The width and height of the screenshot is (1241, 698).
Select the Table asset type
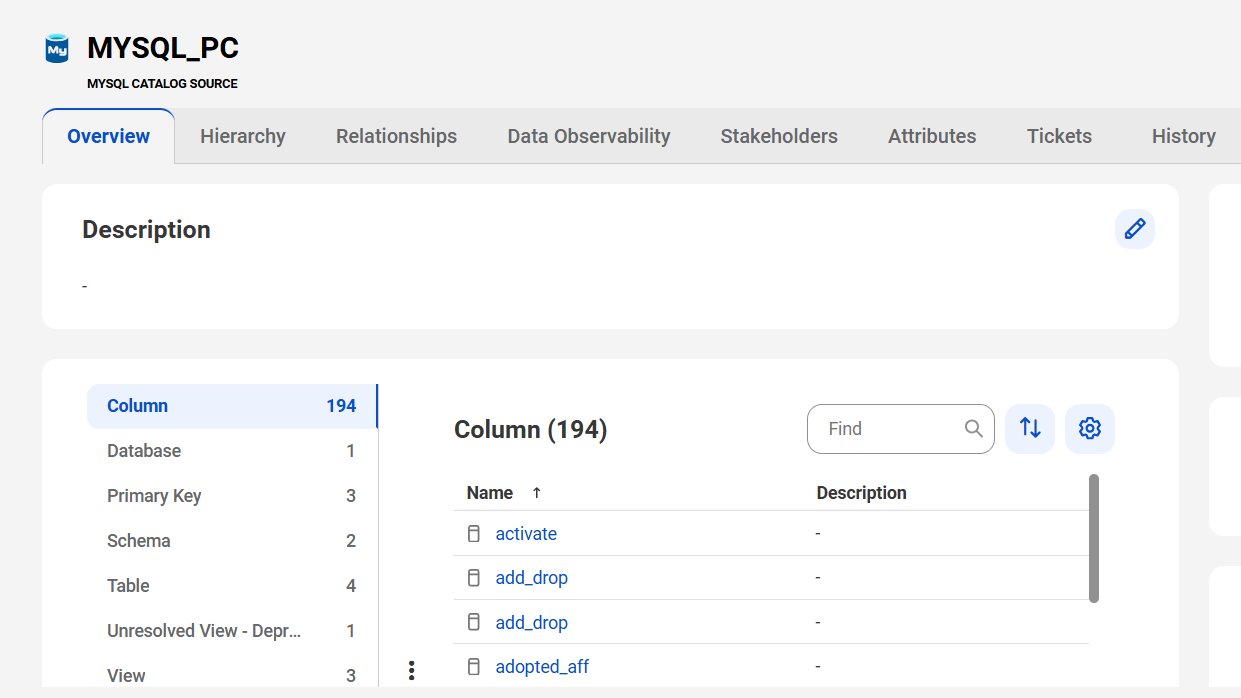[x=232, y=586]
